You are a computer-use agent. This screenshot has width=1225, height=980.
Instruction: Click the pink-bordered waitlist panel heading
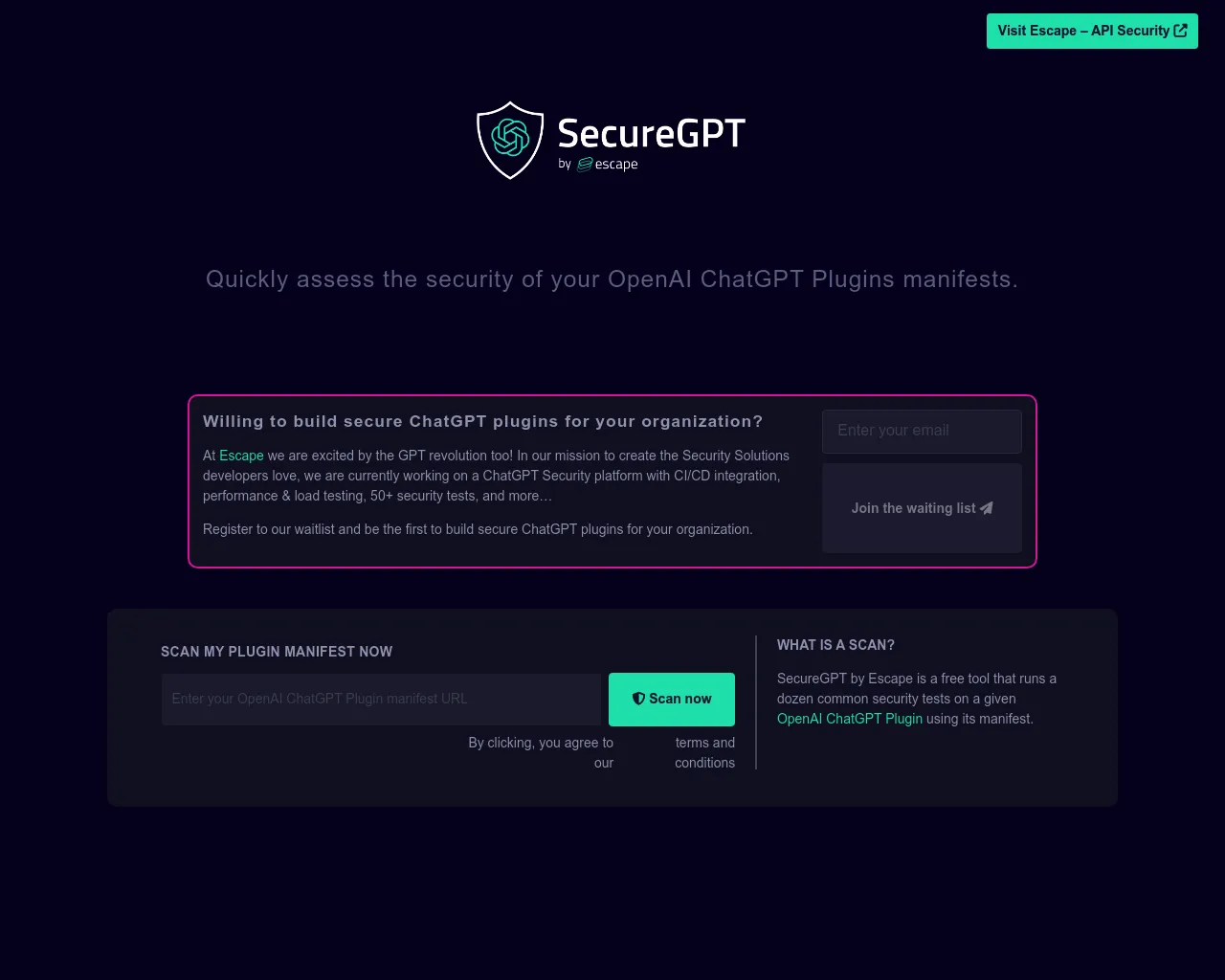482,421
